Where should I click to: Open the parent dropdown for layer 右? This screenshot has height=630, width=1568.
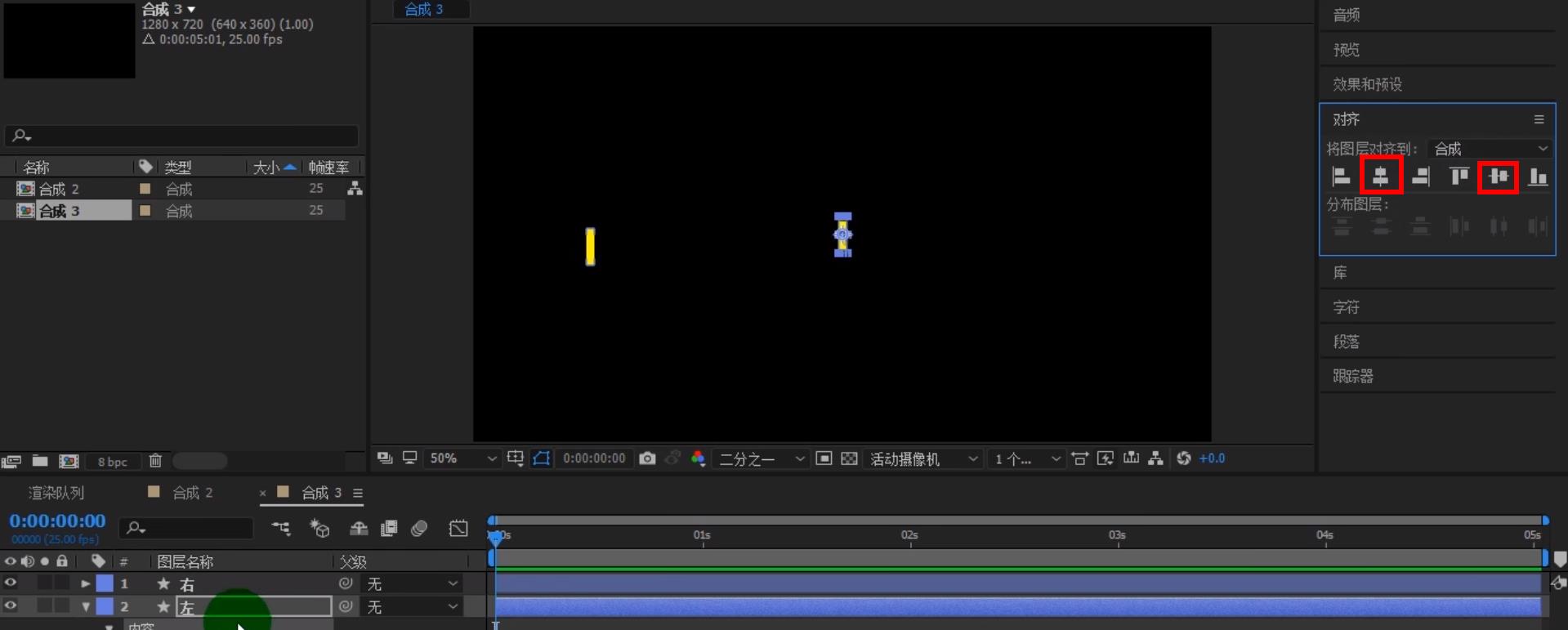(412, 583)
